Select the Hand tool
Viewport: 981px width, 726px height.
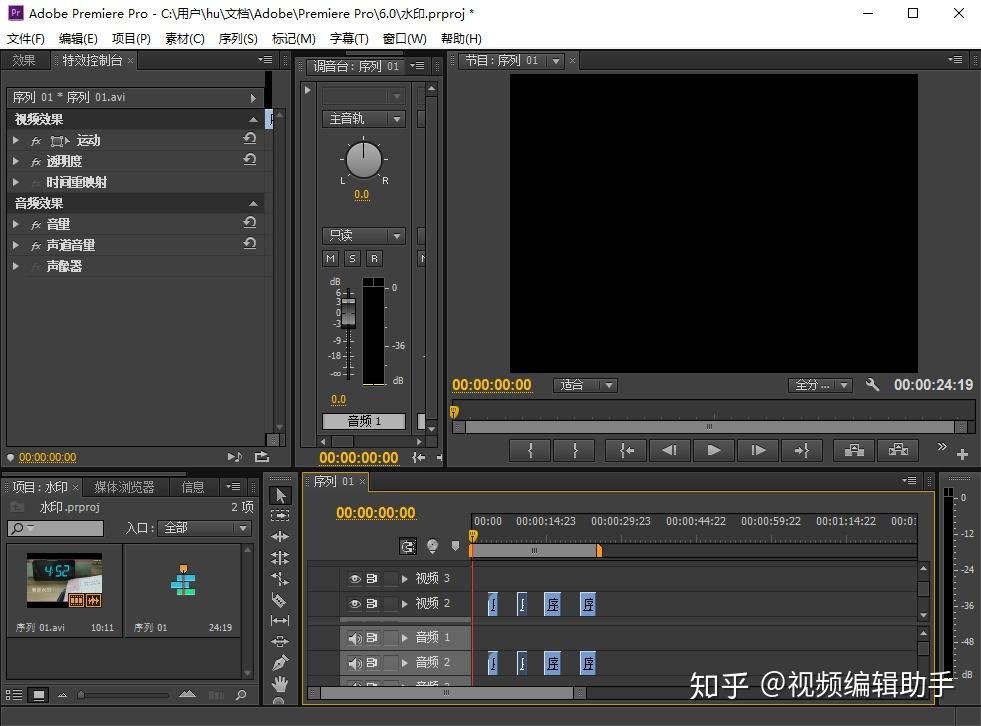280,683
